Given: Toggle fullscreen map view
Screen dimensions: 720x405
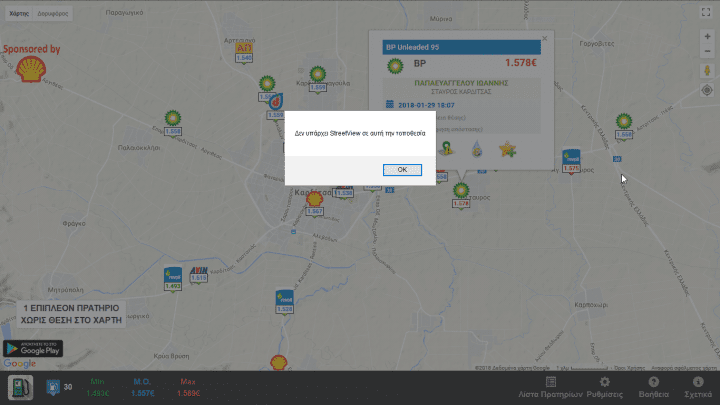Looking at the screenshot, I should click(x=706, y=12).
